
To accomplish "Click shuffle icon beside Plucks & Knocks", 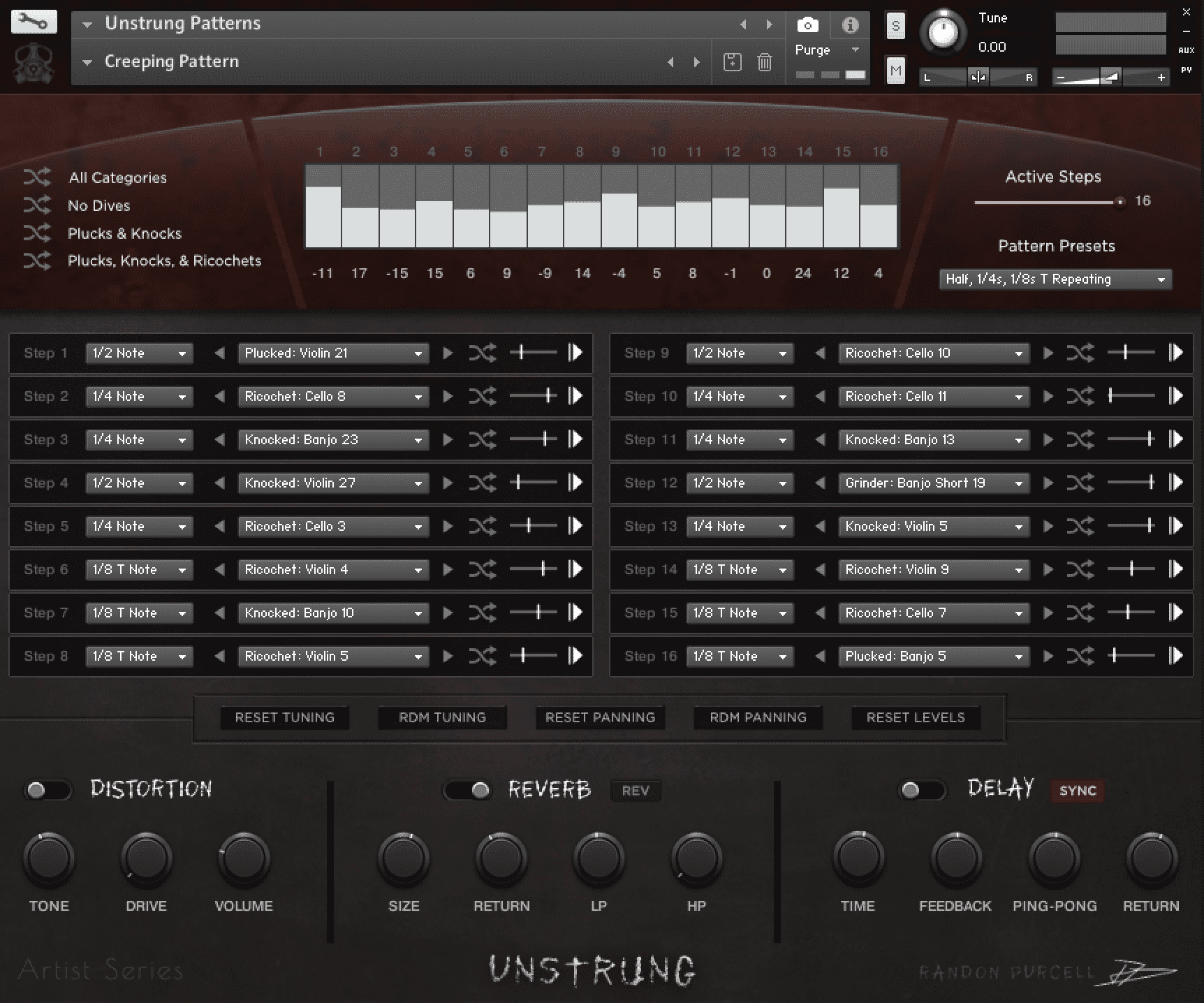I will point(37,233).
